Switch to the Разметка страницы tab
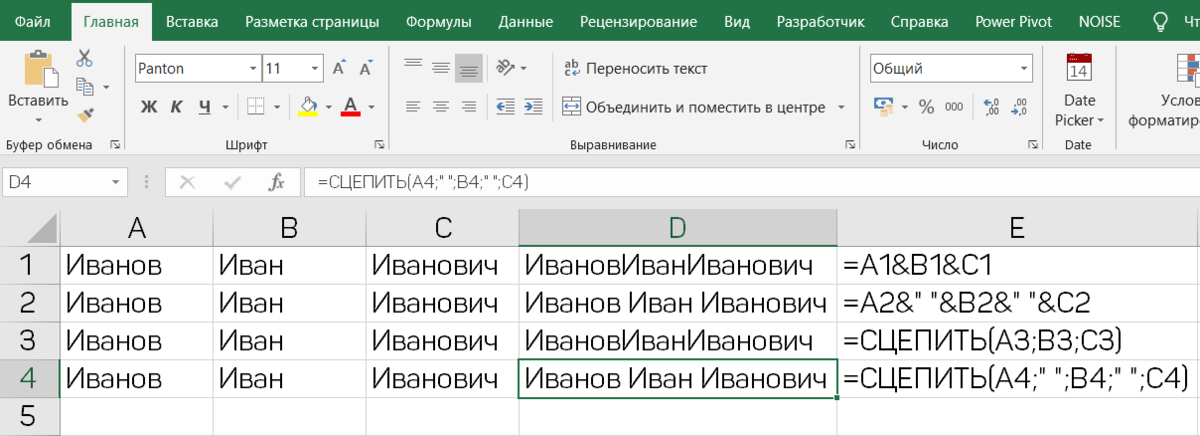 pos(311,21)
